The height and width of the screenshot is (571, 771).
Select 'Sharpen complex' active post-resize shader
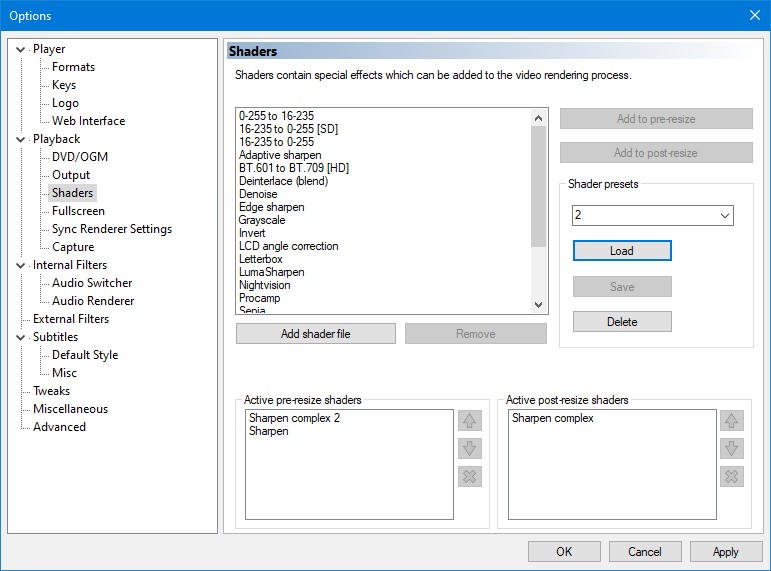point(553,418)
